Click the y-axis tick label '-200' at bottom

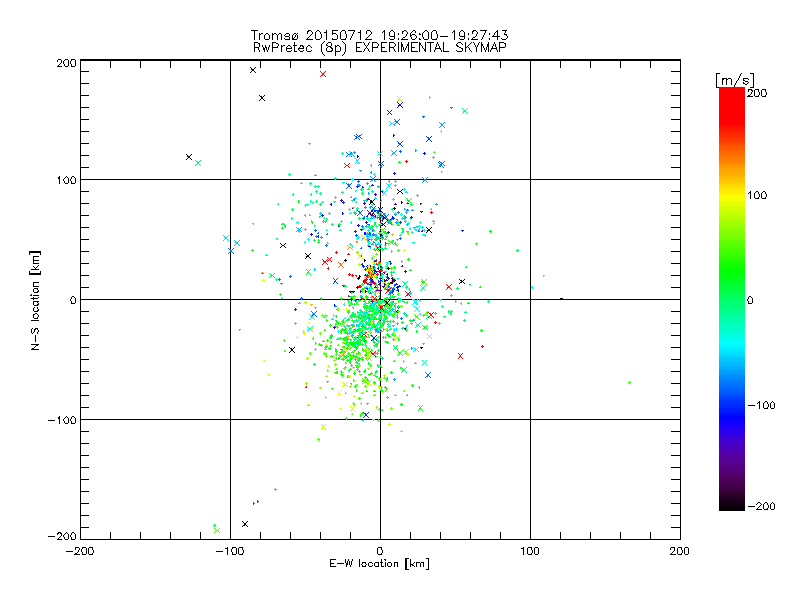[x=62, y=536]
